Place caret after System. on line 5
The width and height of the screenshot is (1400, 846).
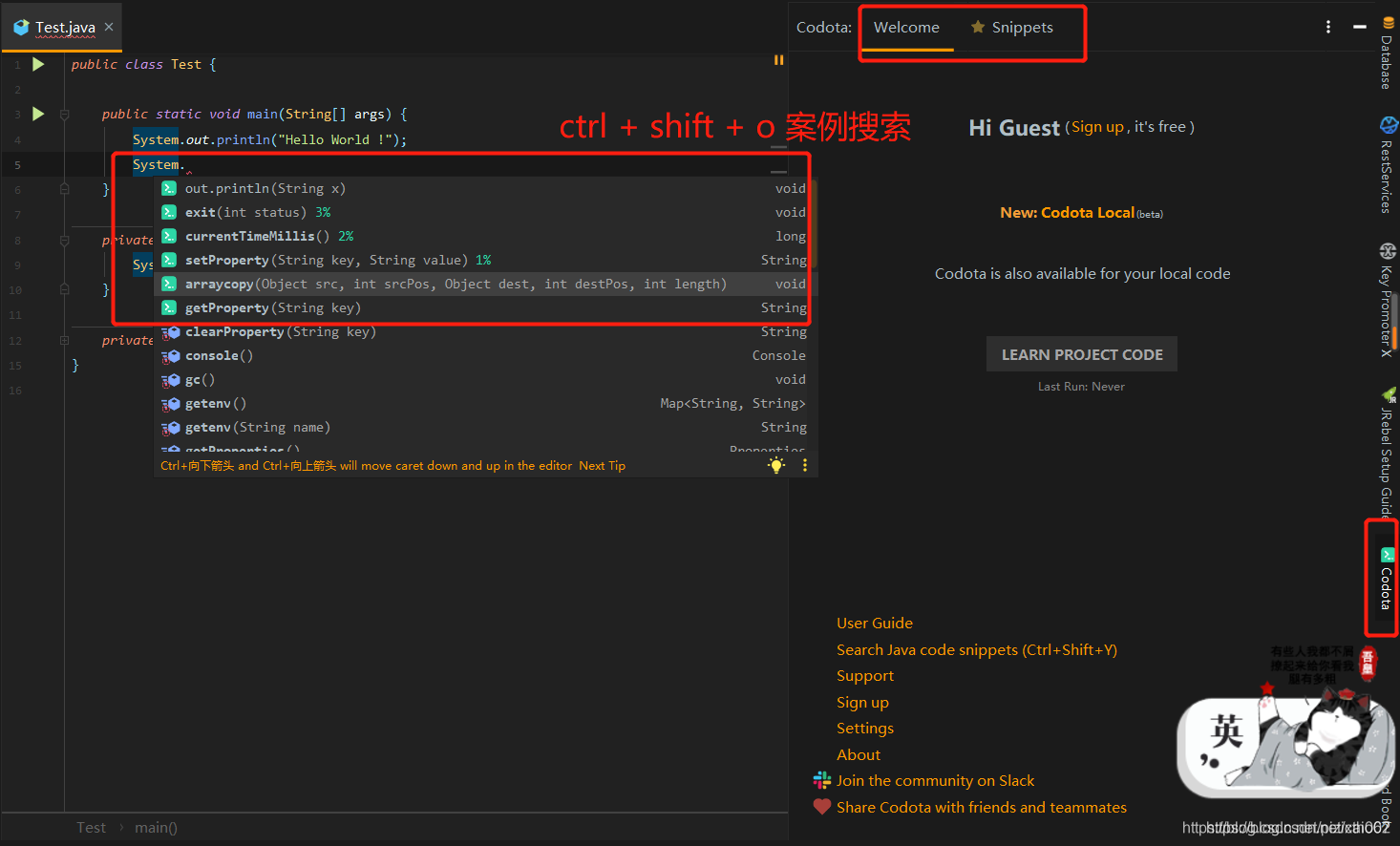tap(186, 164)
